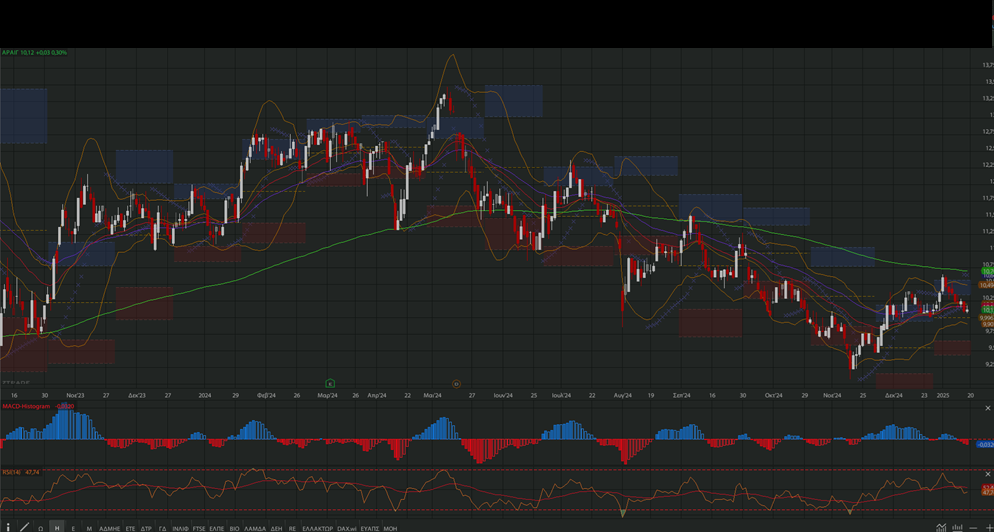Select the M monthly interval button

click(89, 528)
